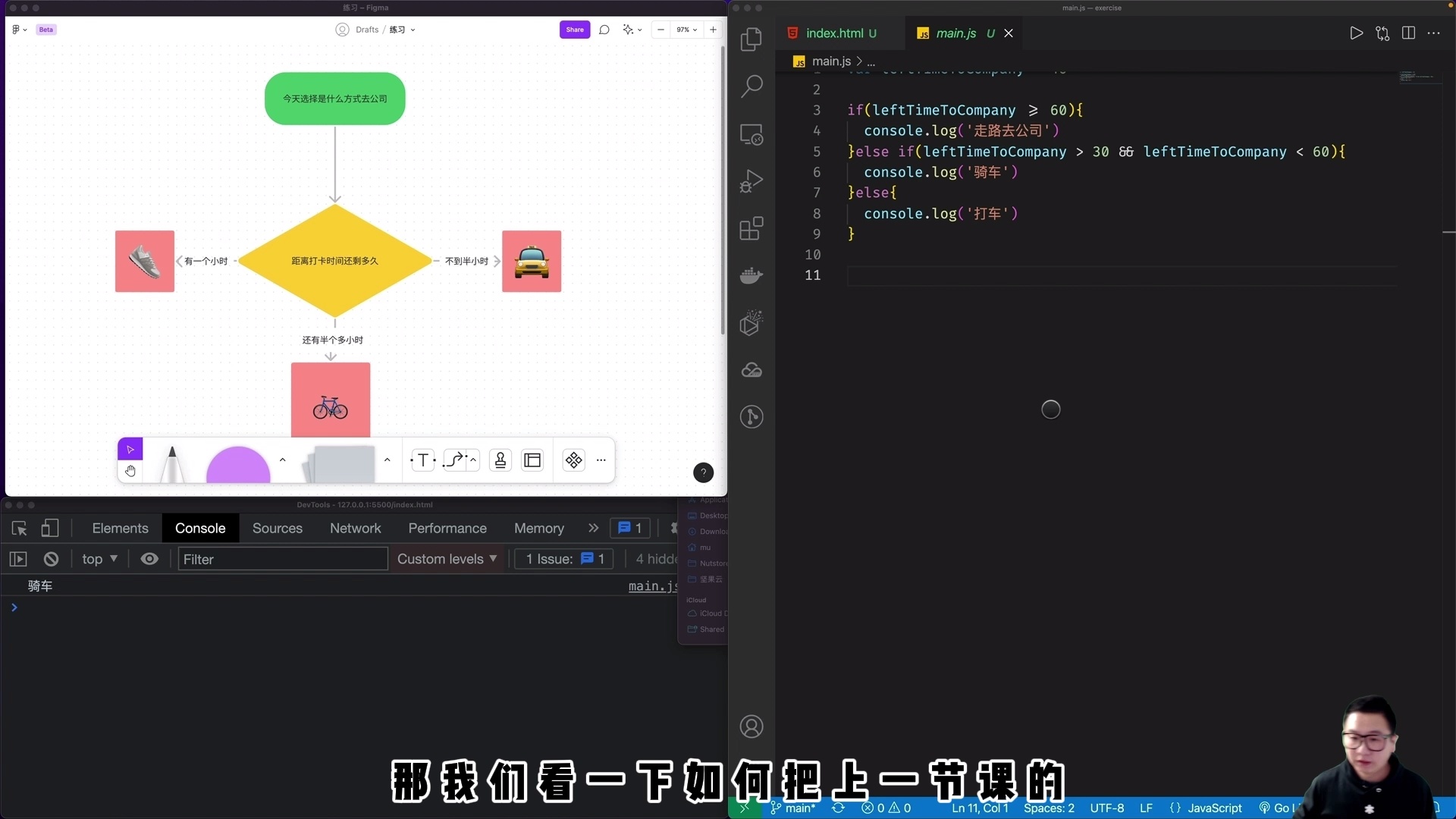Open the top frame context dropdown
The height and width of the screenshot is (819, 1456).
(x=99, y=559)
